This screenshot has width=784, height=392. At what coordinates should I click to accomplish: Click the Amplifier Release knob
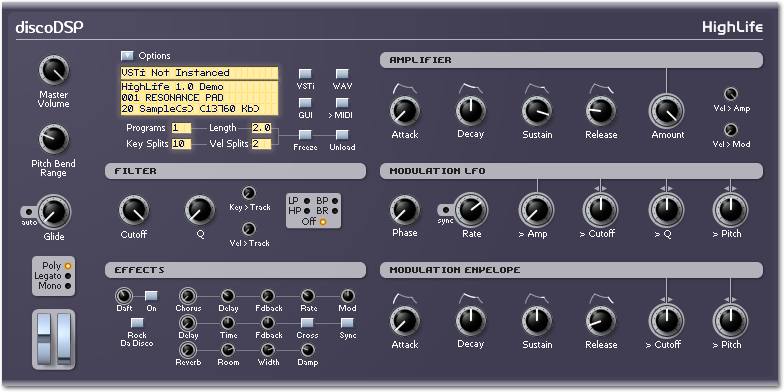pyautogui.click(x=600, y=111)
